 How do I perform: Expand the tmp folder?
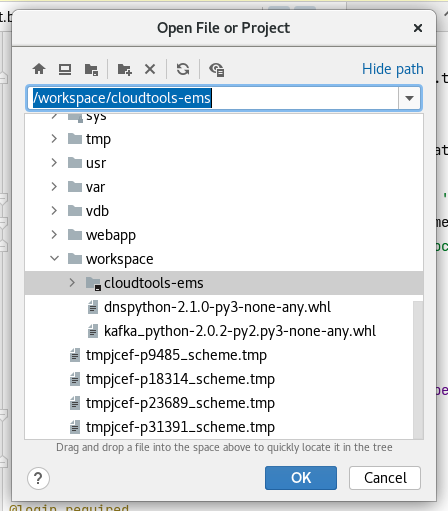54,139
